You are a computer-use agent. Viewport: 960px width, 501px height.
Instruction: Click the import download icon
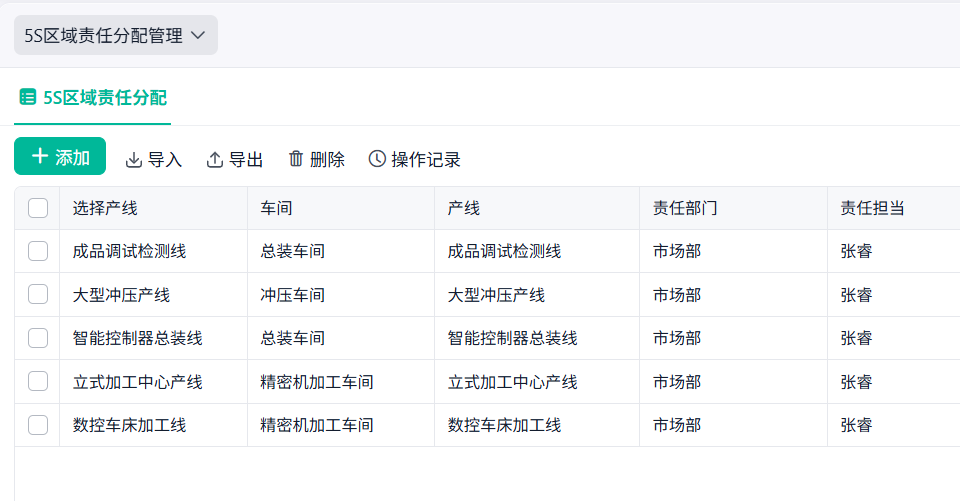(134, 160)
